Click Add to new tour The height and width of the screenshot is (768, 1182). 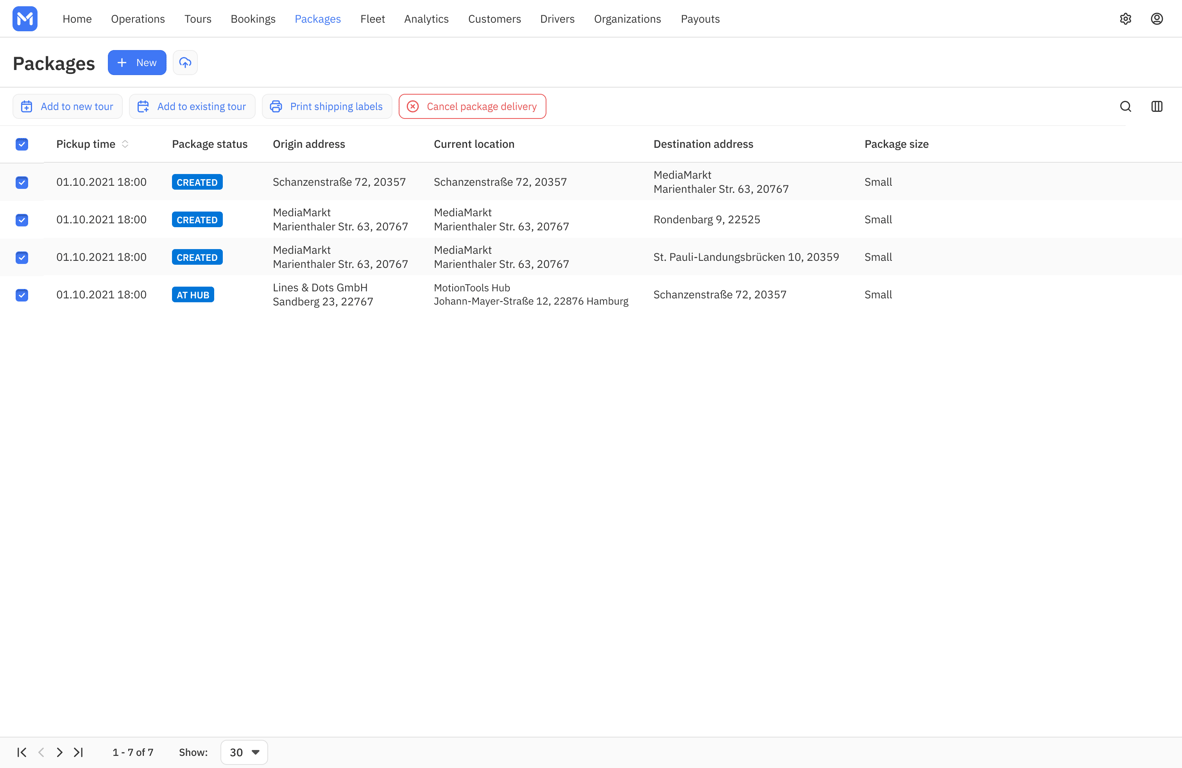pyautogui.click(x=68, y=106)
